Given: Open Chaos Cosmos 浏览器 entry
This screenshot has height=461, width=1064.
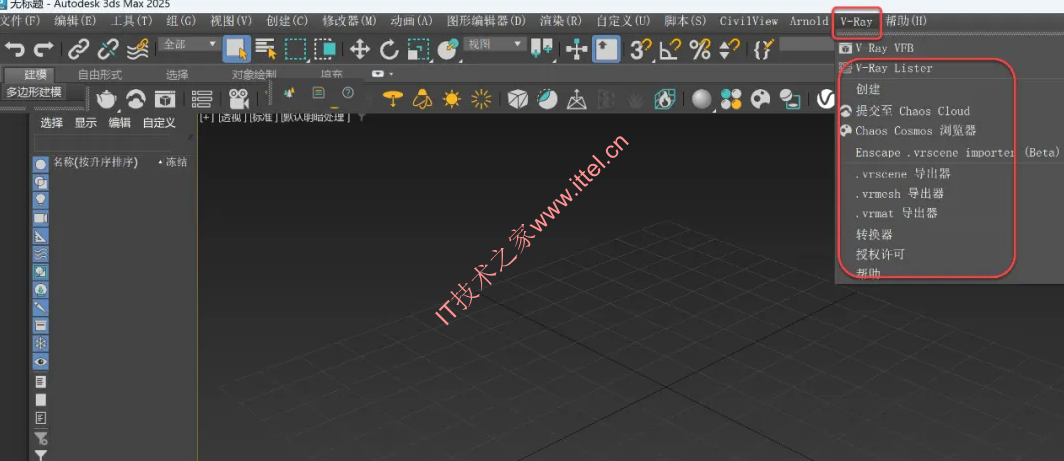Looking at the screenshot, I should [x=915, y=130].
